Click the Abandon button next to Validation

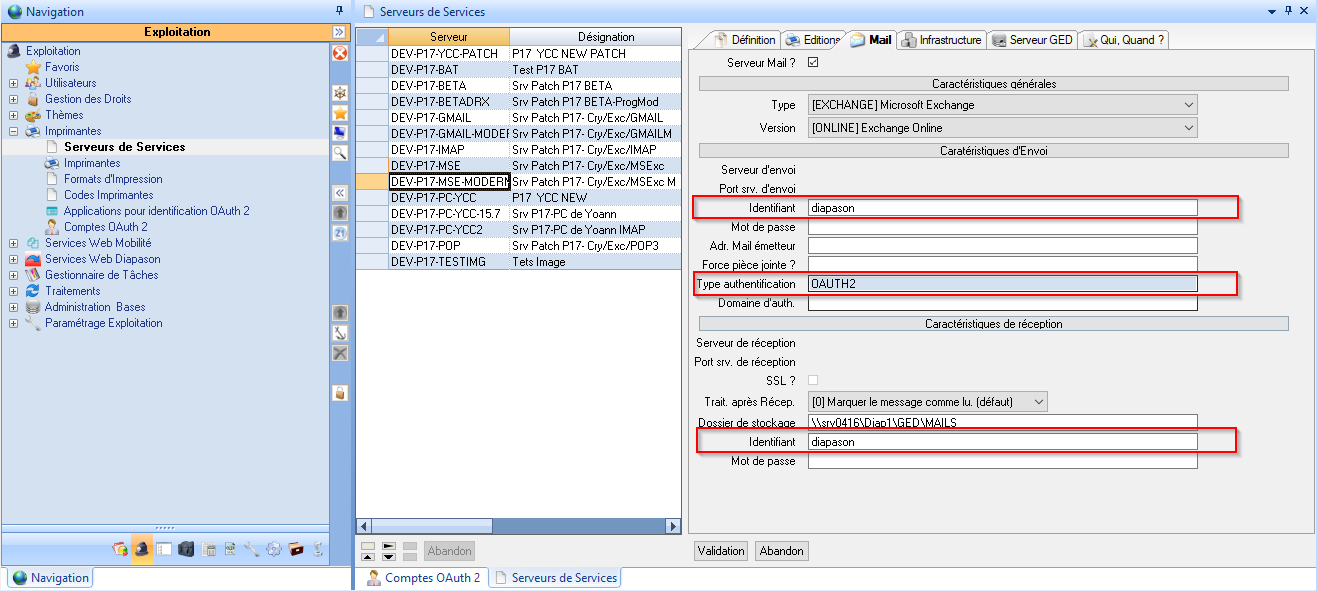[781, 551]
